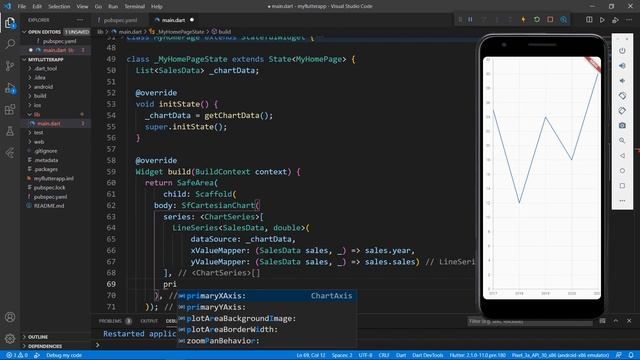
Task: Open the File menu
Action: tap(22, 6)
